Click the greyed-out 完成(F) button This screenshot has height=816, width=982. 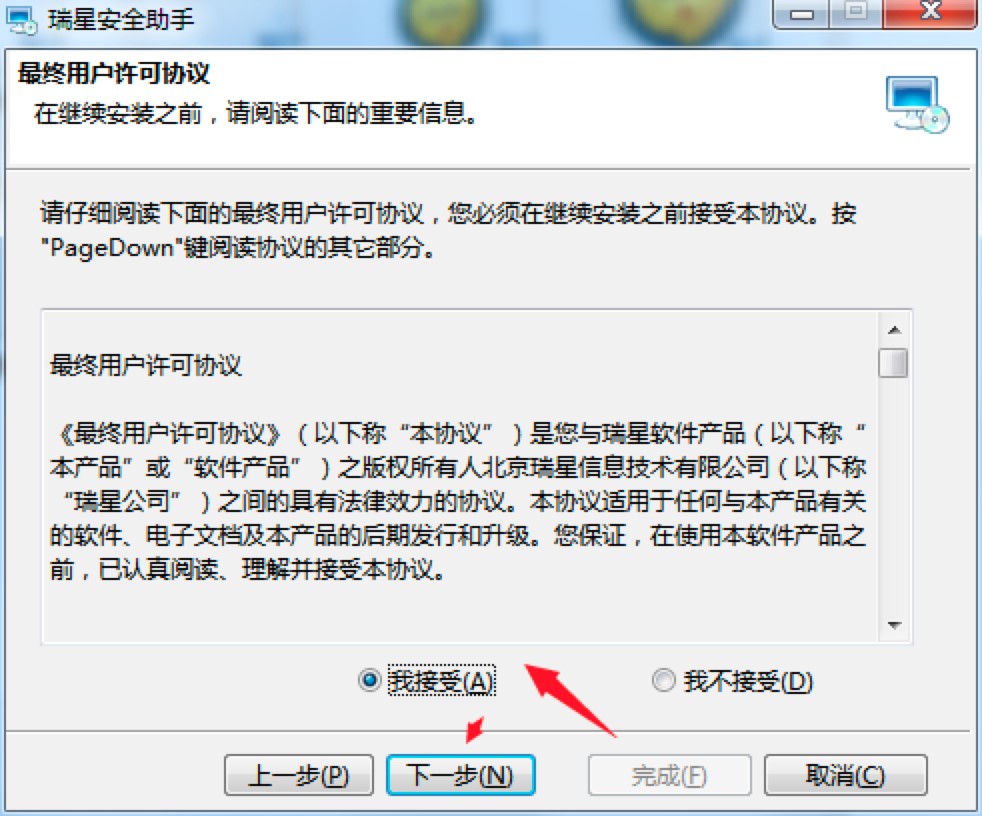tap(669, 775)
